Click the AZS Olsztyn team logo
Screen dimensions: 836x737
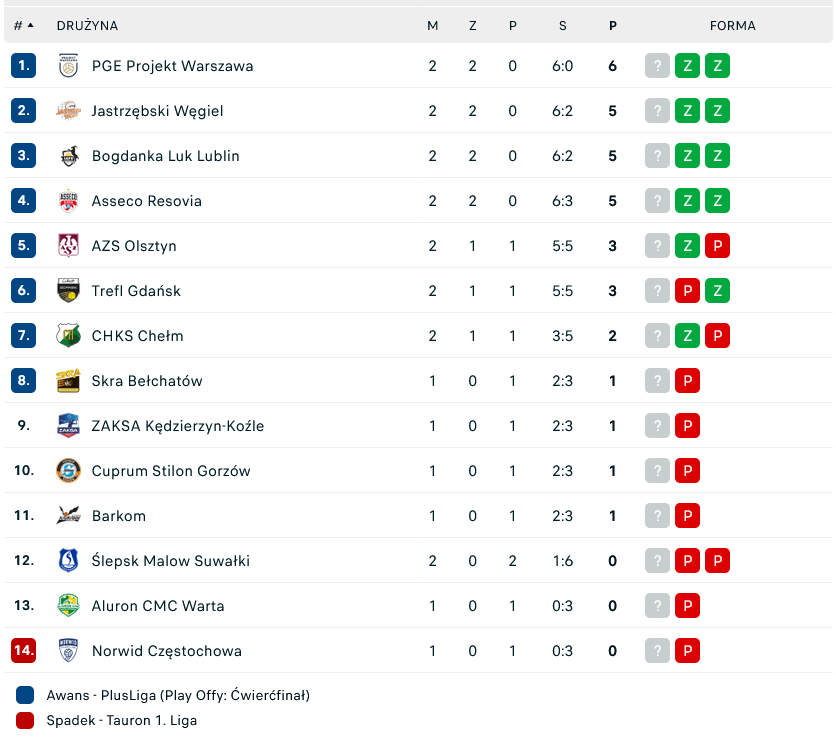coord(68,246)
